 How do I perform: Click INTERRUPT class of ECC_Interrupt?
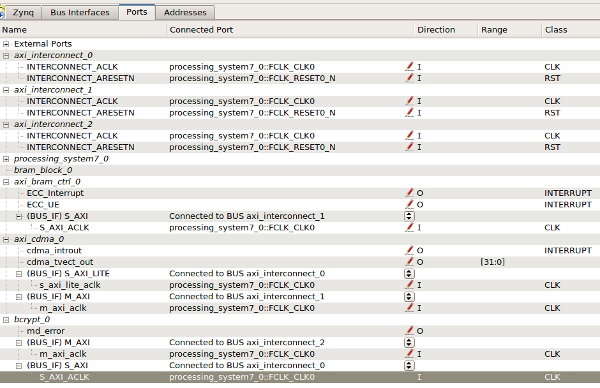pyautogui.click(x=568, y=193)
